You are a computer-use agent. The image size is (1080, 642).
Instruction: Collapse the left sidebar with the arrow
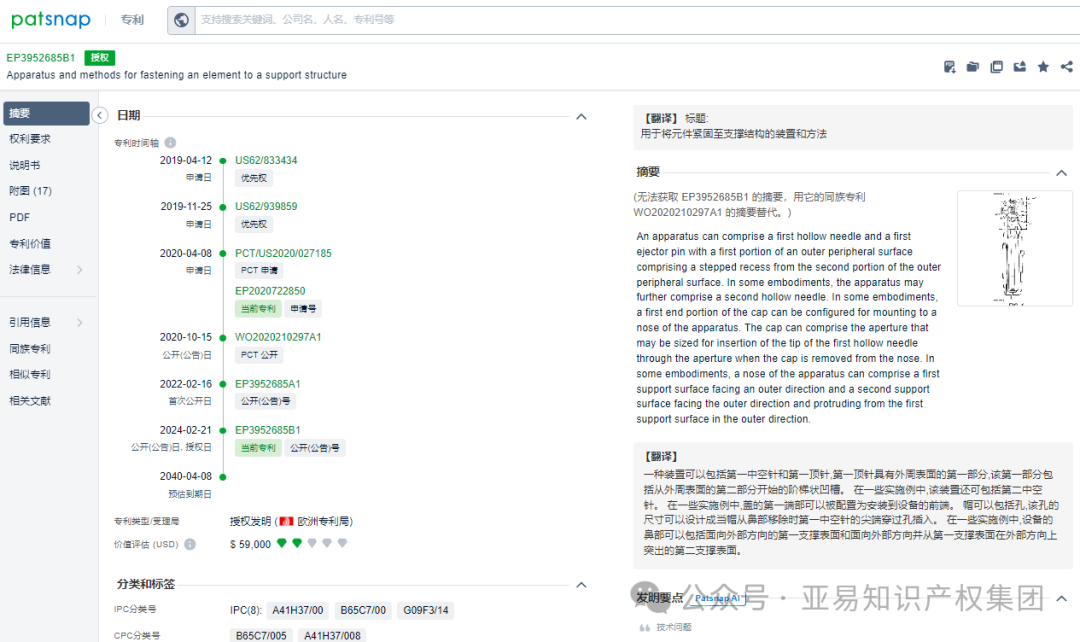[99, 115]
